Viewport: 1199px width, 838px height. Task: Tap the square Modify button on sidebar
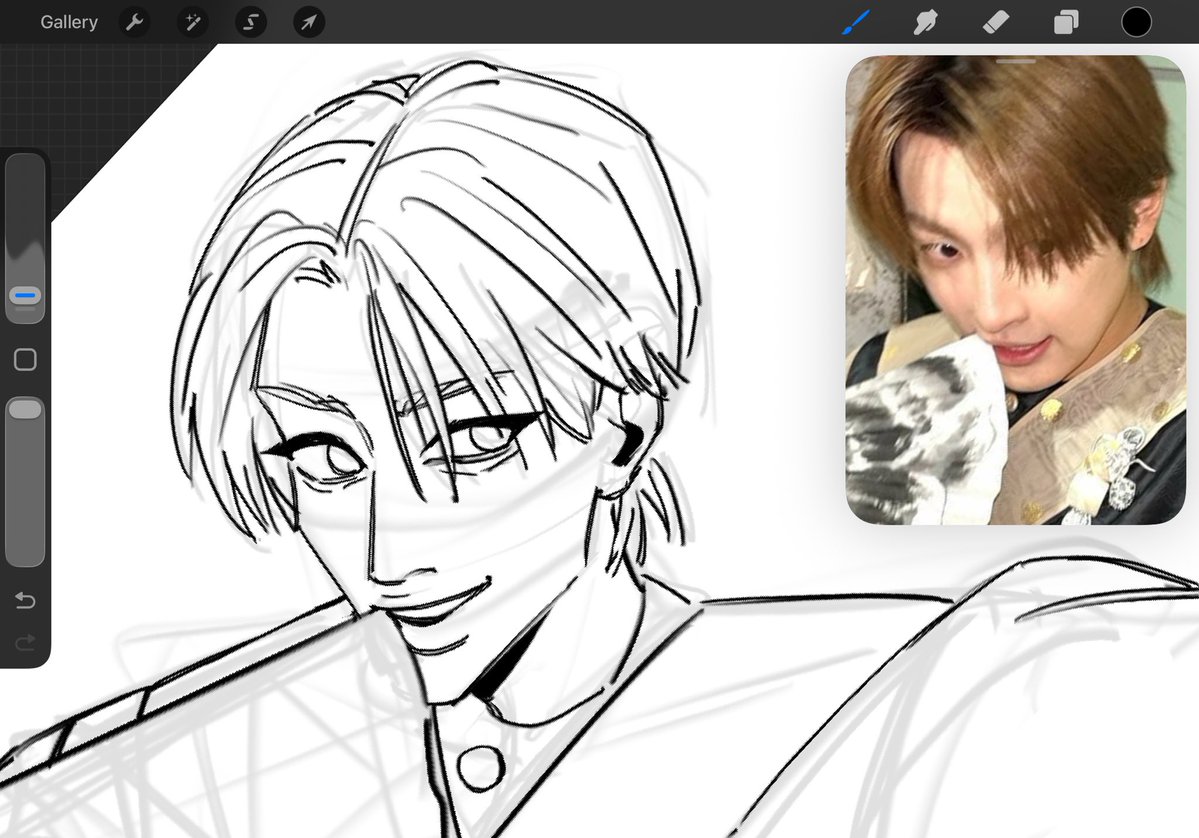(25, 359)
